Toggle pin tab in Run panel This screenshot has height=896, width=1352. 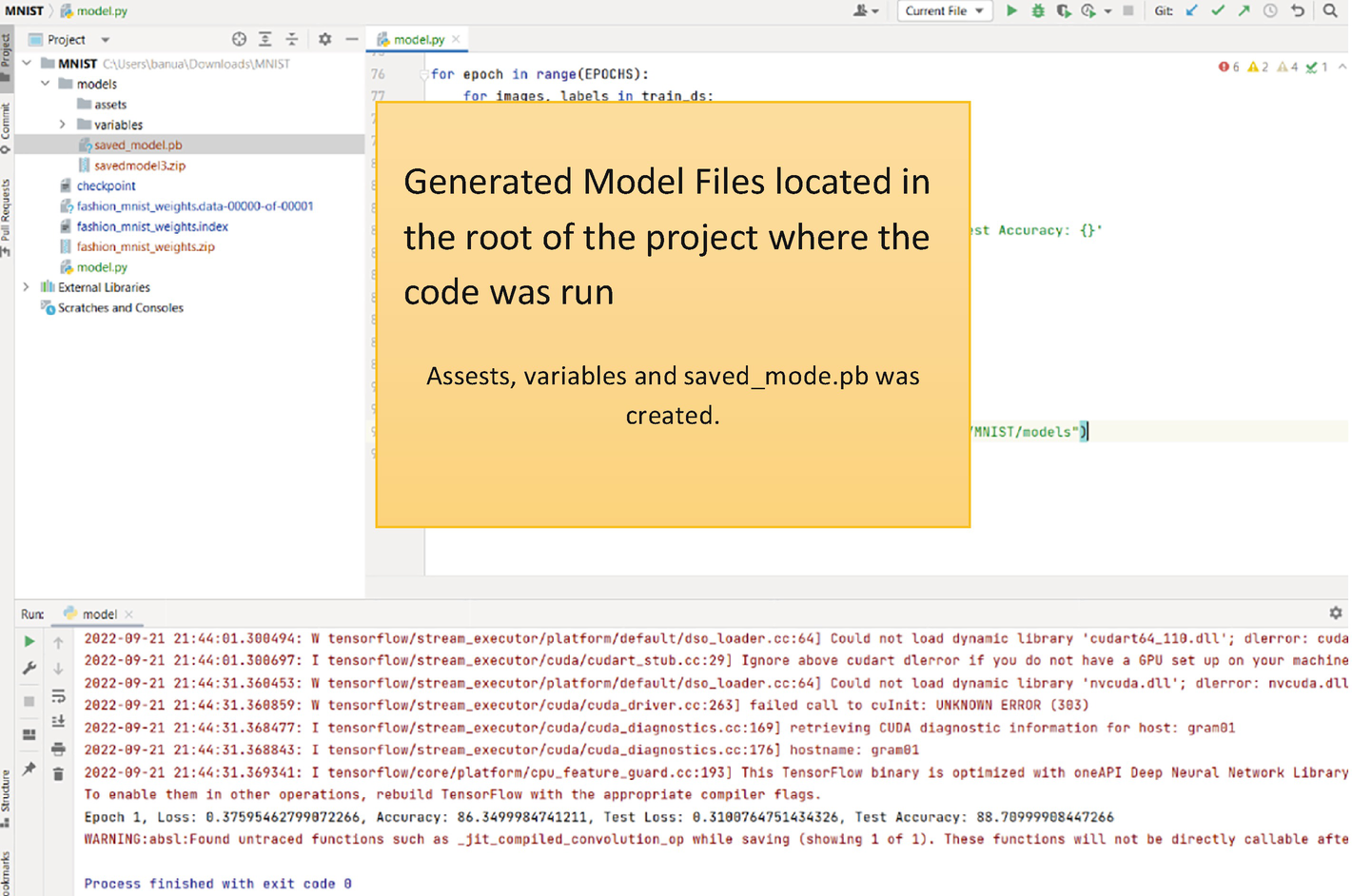(29, 769)
